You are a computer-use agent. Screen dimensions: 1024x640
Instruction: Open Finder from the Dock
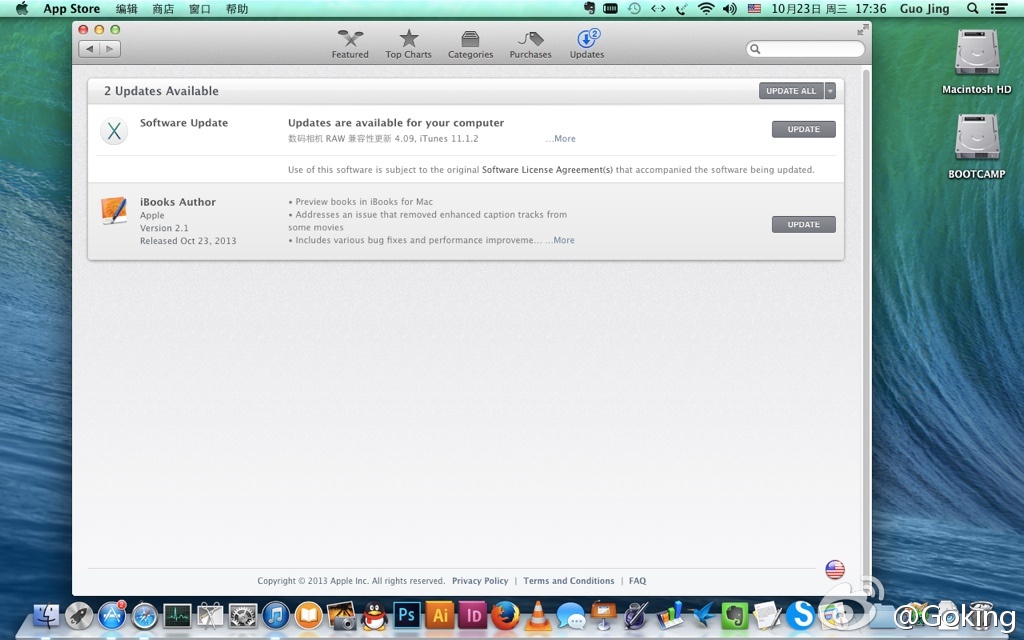tap(46, 616)
